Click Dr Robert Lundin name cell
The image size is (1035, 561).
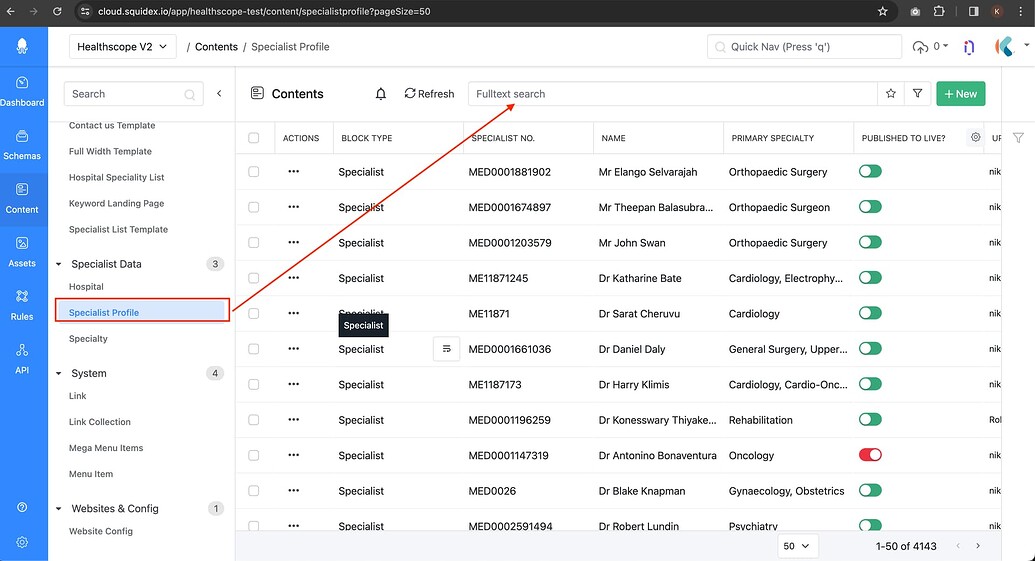tap(639, 526)
